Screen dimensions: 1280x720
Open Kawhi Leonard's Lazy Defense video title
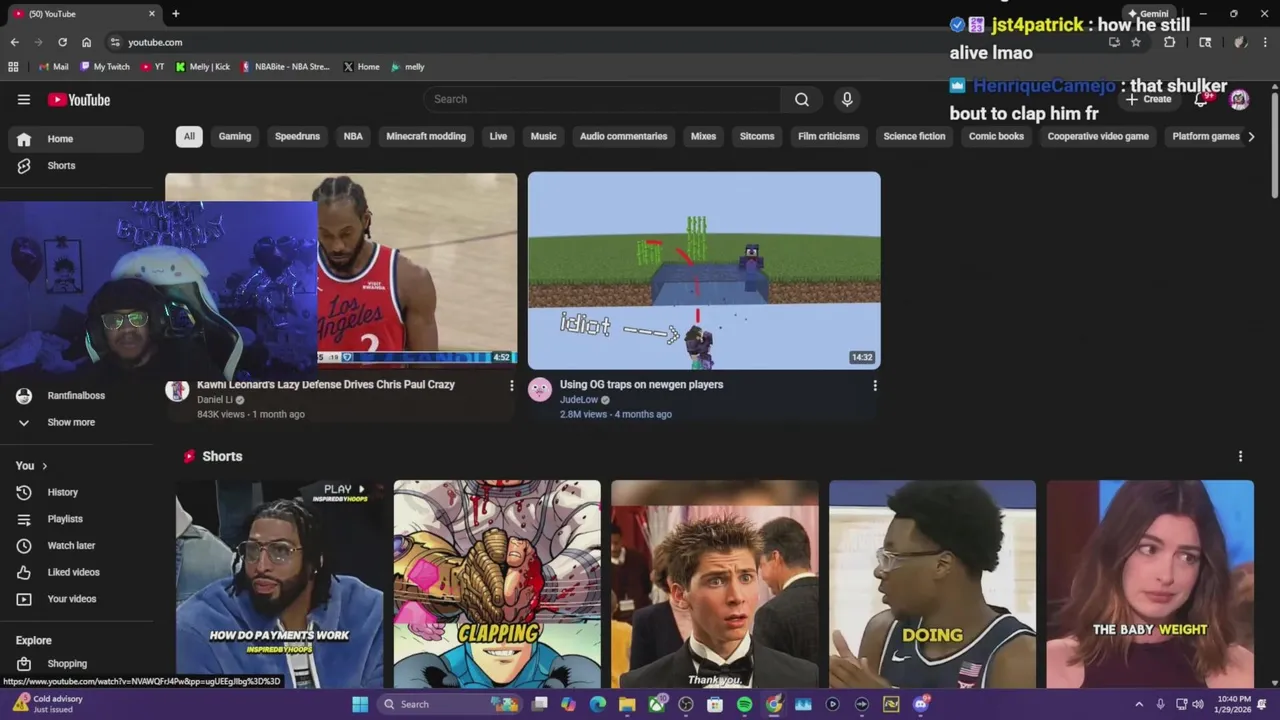coord(326,384)
